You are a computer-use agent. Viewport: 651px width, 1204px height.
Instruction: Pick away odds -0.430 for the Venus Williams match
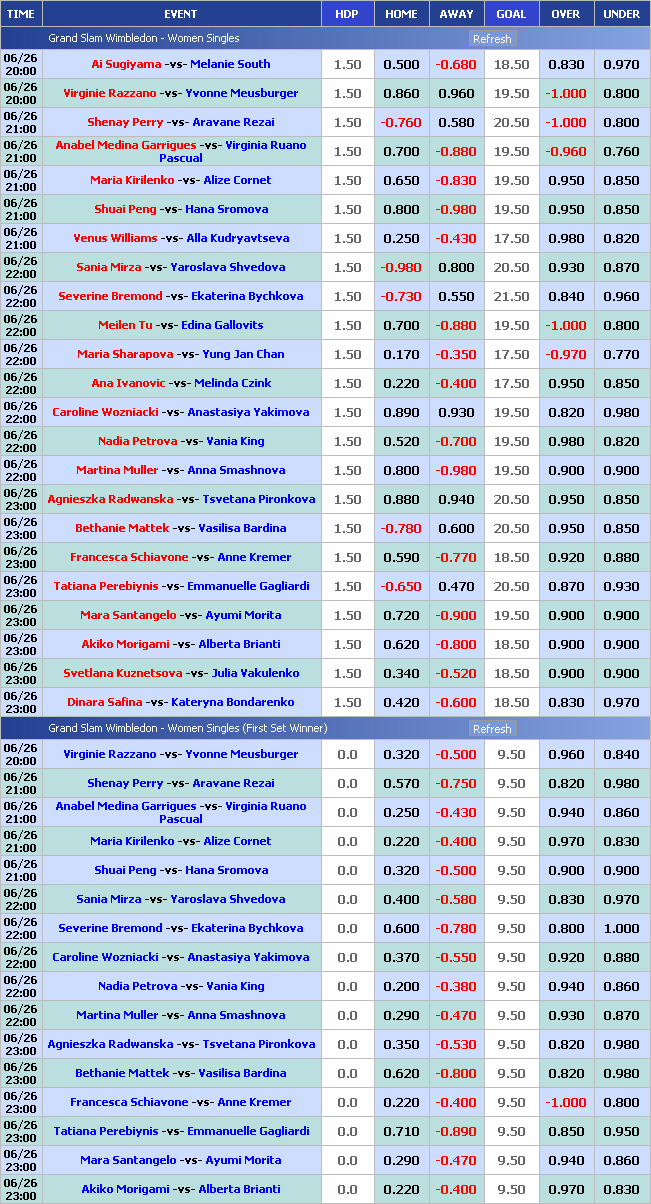[456, 238]
